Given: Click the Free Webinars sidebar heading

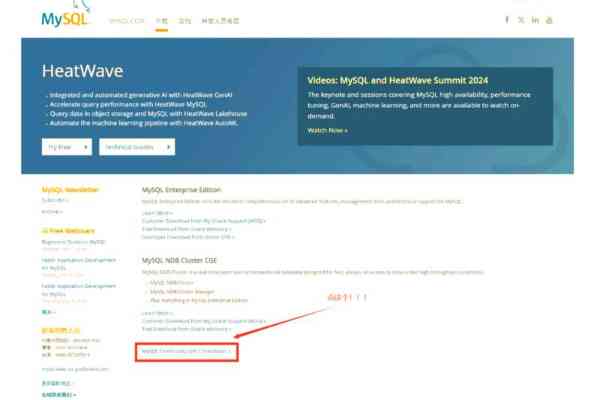Looking at the screenshot, I should pyautogui.click(x=68, y=231).
